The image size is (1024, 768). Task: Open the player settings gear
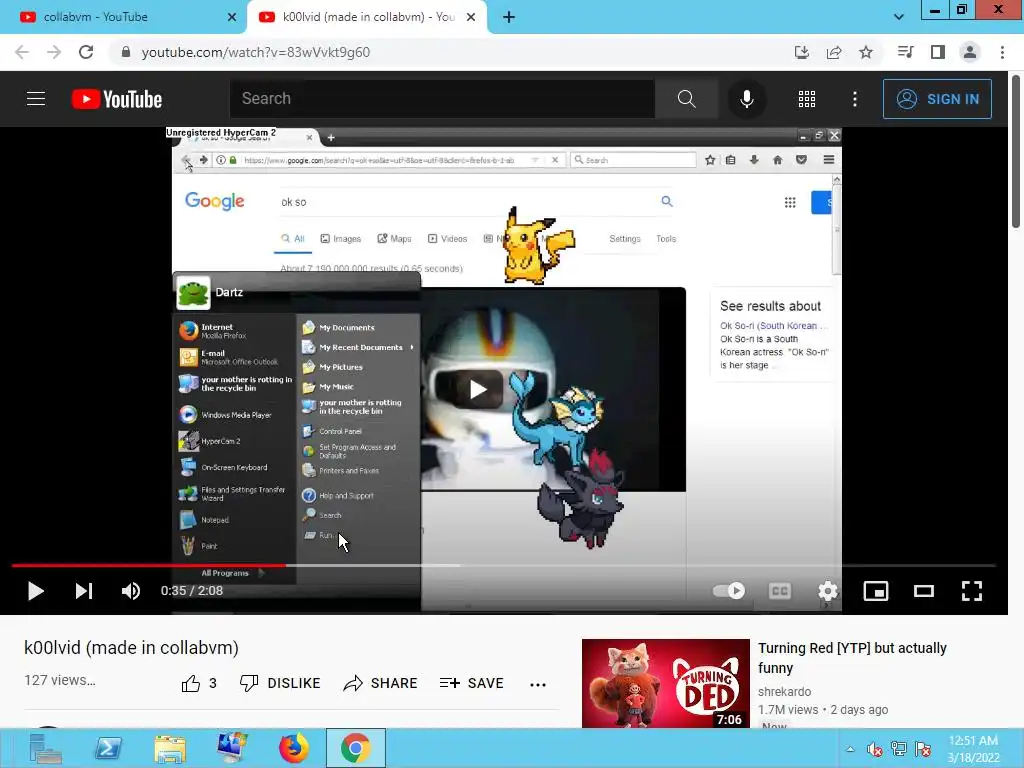827,591
